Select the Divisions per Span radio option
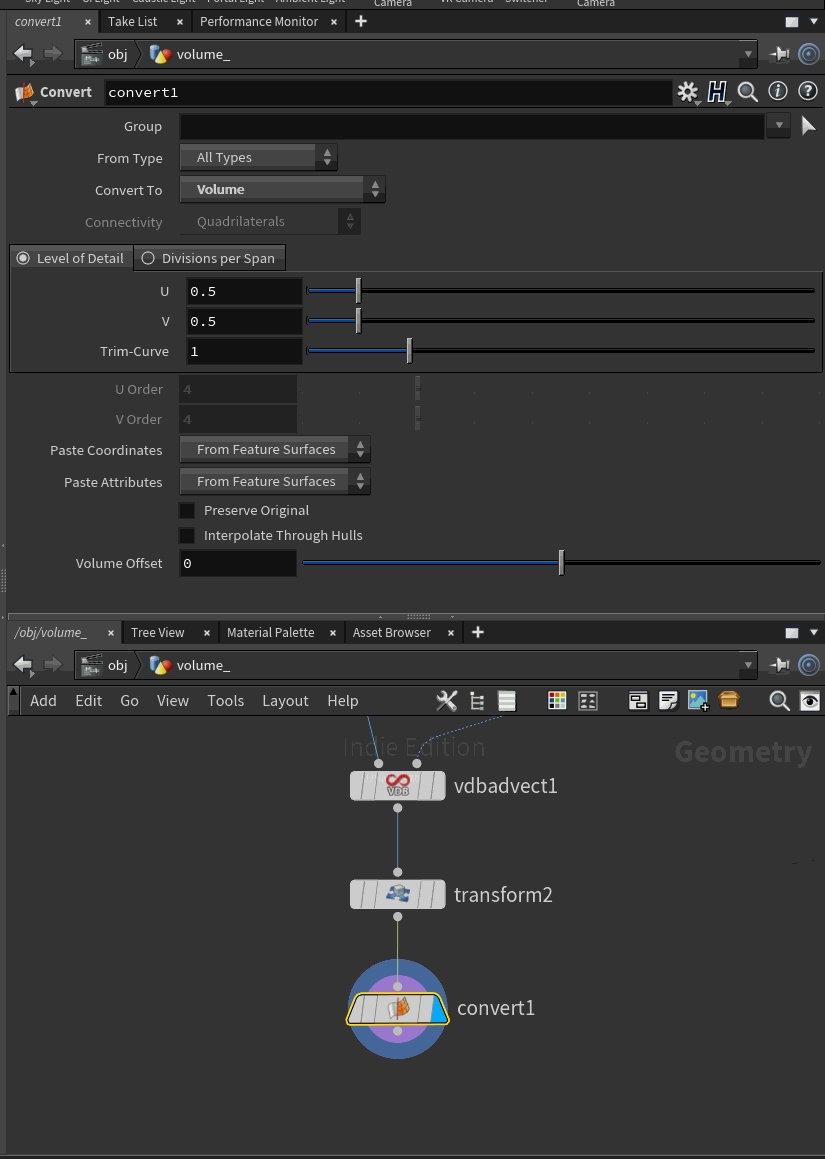The width and height of the screenshot is (825, 1159). [x=208, y=258]
